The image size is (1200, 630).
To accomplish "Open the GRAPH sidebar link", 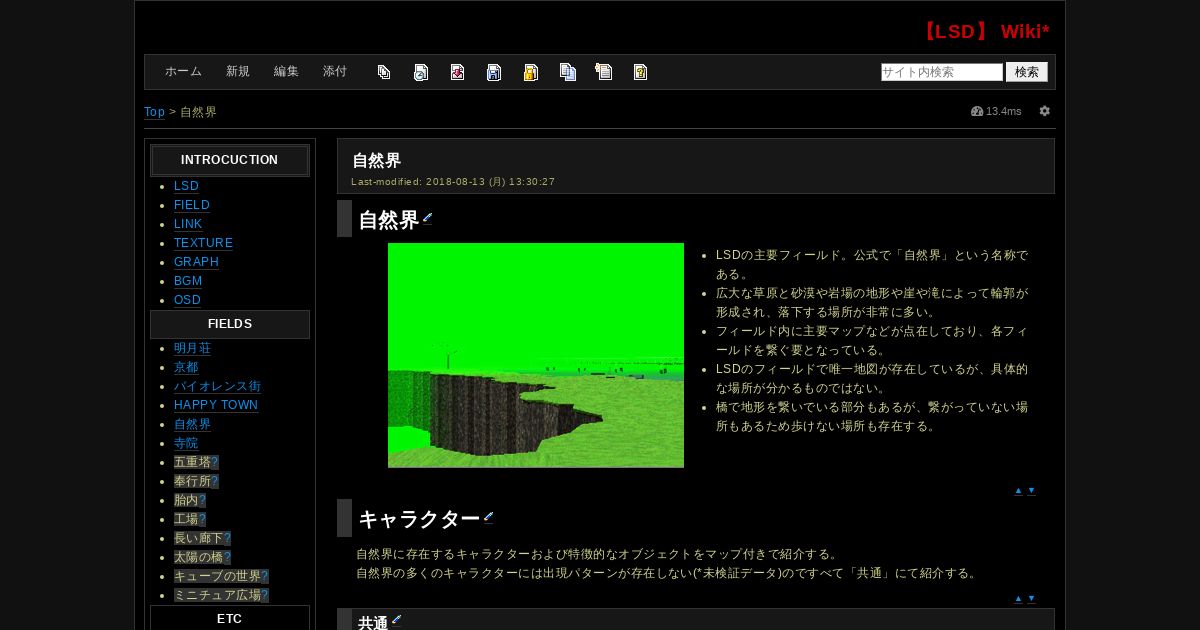I will (x=196, y=262).
